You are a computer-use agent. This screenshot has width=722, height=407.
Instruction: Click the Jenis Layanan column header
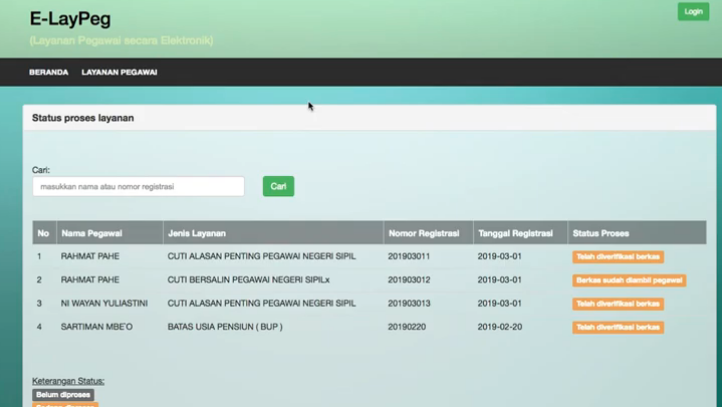(x=197, y=233)
